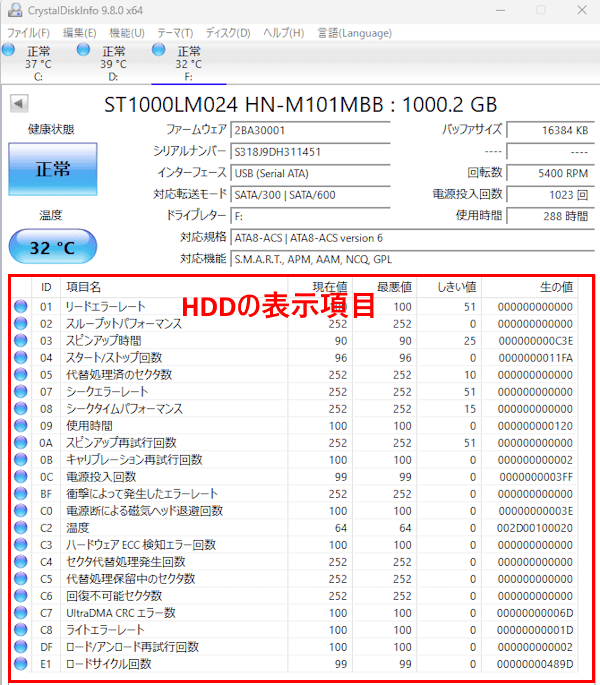
Task: Click status icon for ID DF ロード/アンロード再試行回数
Action: click(21, 647)
